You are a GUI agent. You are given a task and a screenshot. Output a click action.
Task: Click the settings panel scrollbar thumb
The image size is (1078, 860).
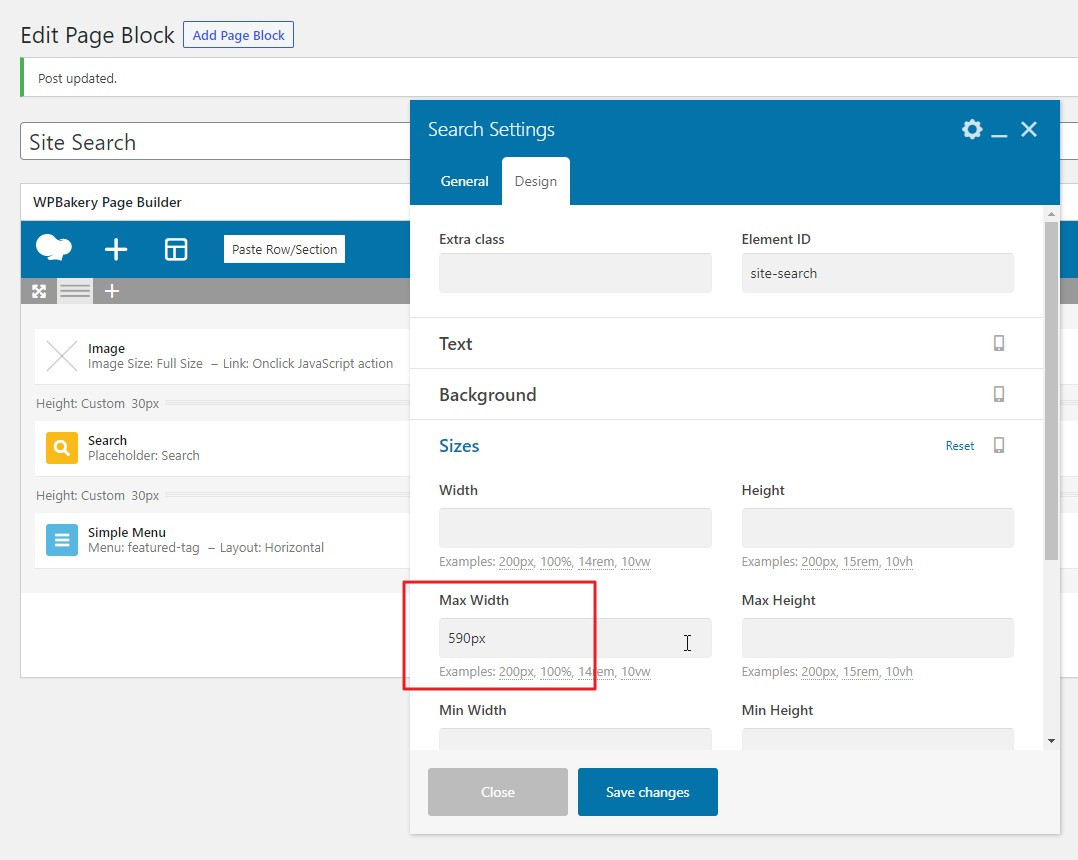click(x=1051, y=390)
